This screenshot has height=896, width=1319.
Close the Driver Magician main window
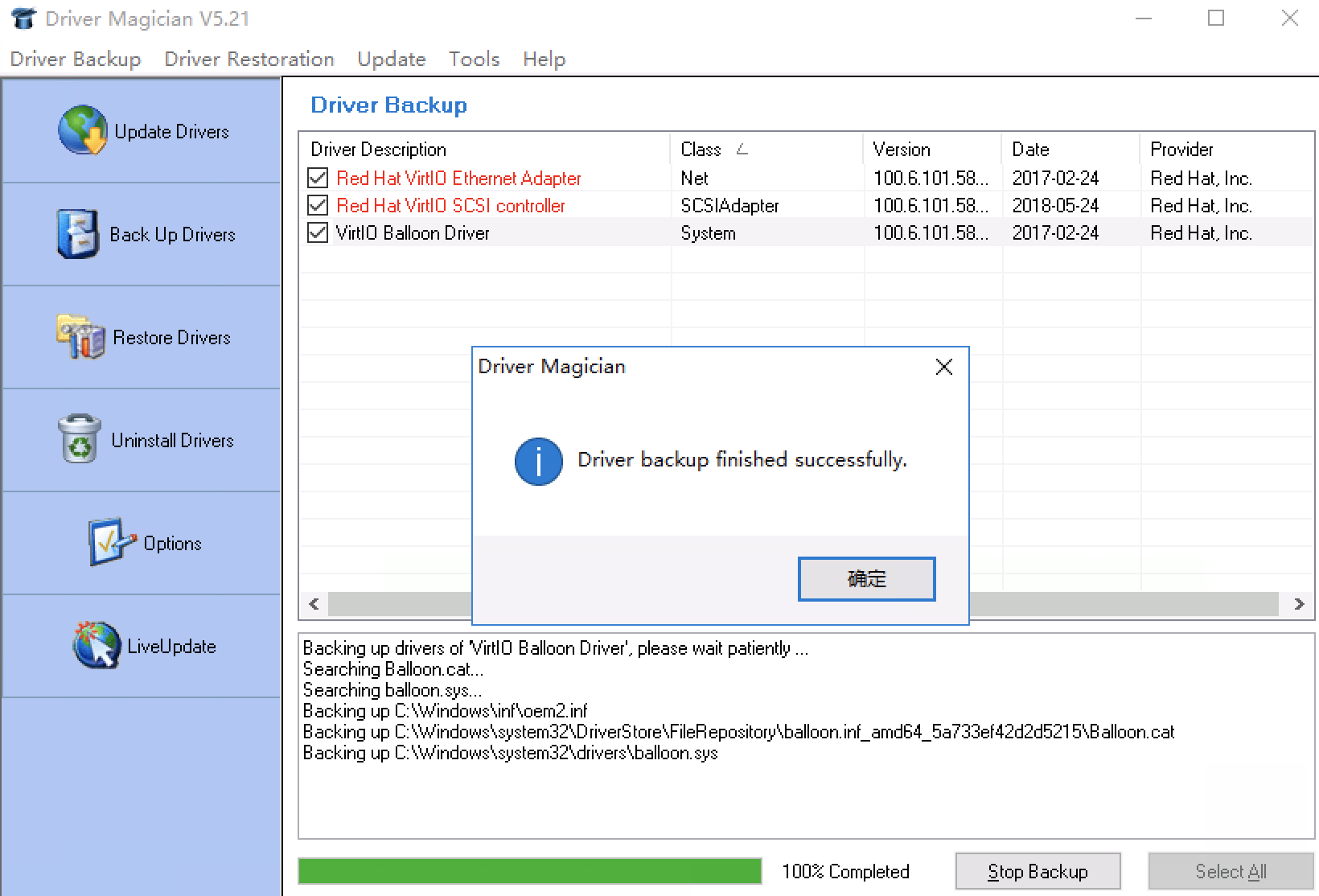pos(1289,18)
